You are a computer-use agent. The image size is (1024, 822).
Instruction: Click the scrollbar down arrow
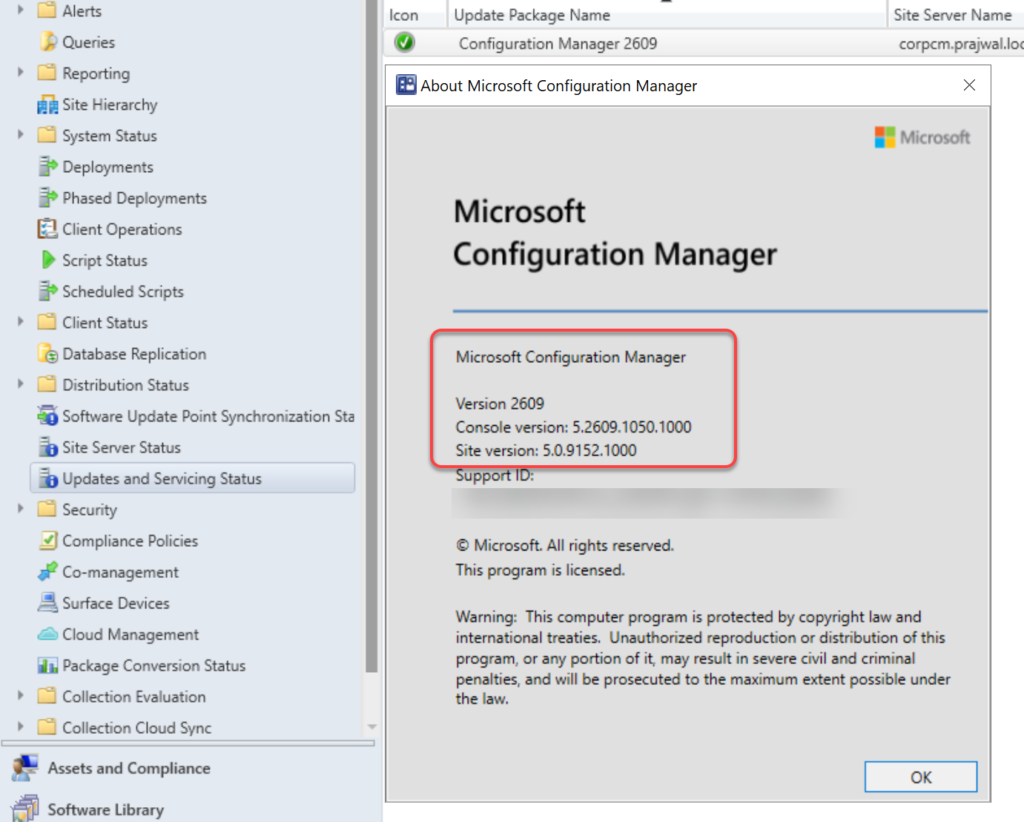(372, 727)
